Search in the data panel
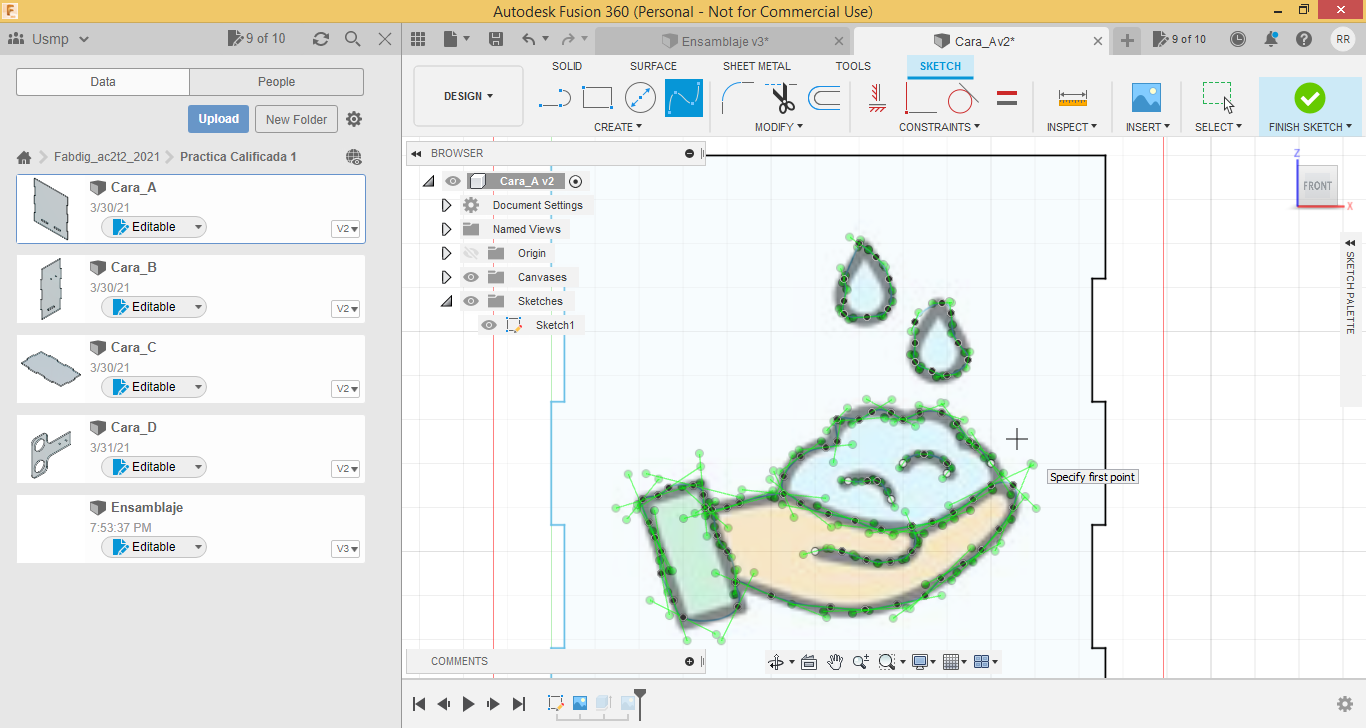The height and width of the screenshot is (728, 1366). coord(352,39)
